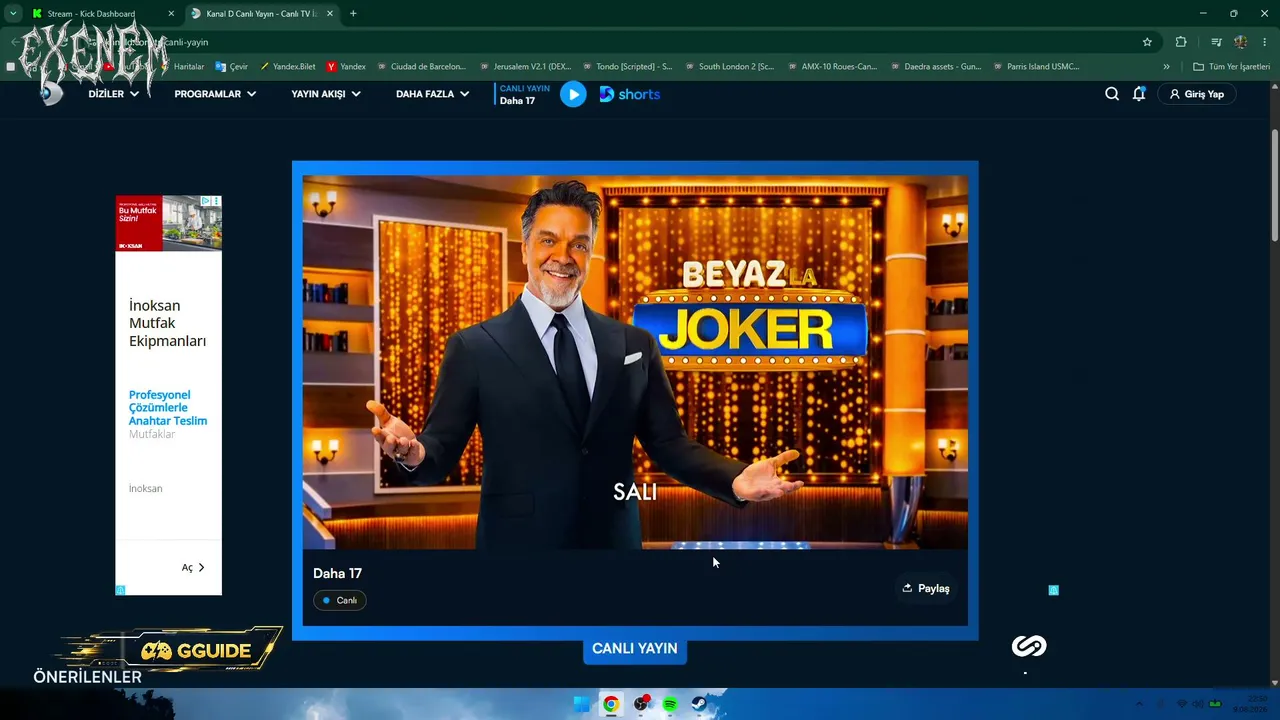Viewport: 1280px width, 720px height.
Task: Open the tab search dropdown arrow
Action: 13,14
